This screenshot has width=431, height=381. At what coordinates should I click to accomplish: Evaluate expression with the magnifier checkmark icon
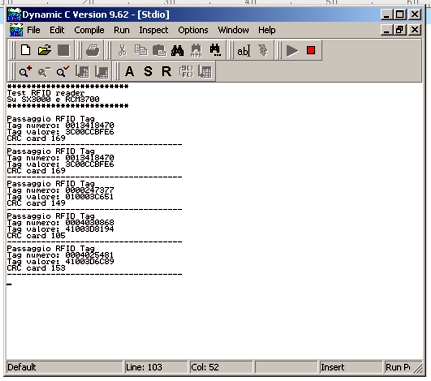point(63,71)
